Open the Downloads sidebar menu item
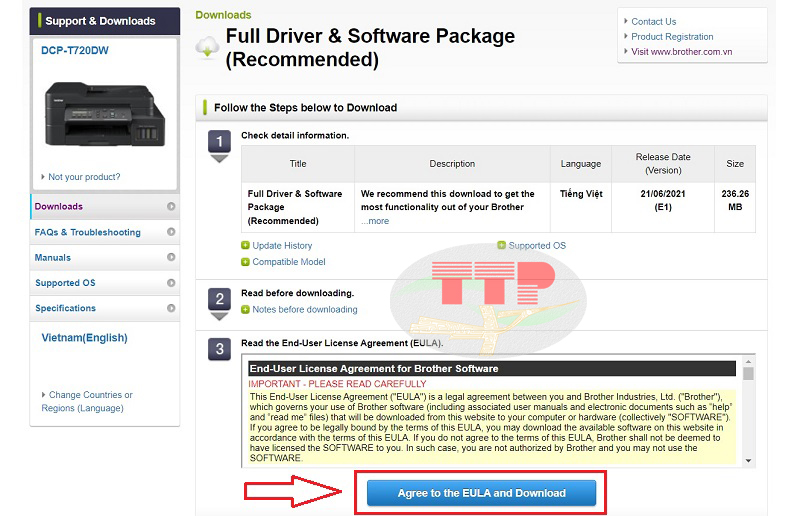Viewport: 800px width, 516px height. pos(105,206)
